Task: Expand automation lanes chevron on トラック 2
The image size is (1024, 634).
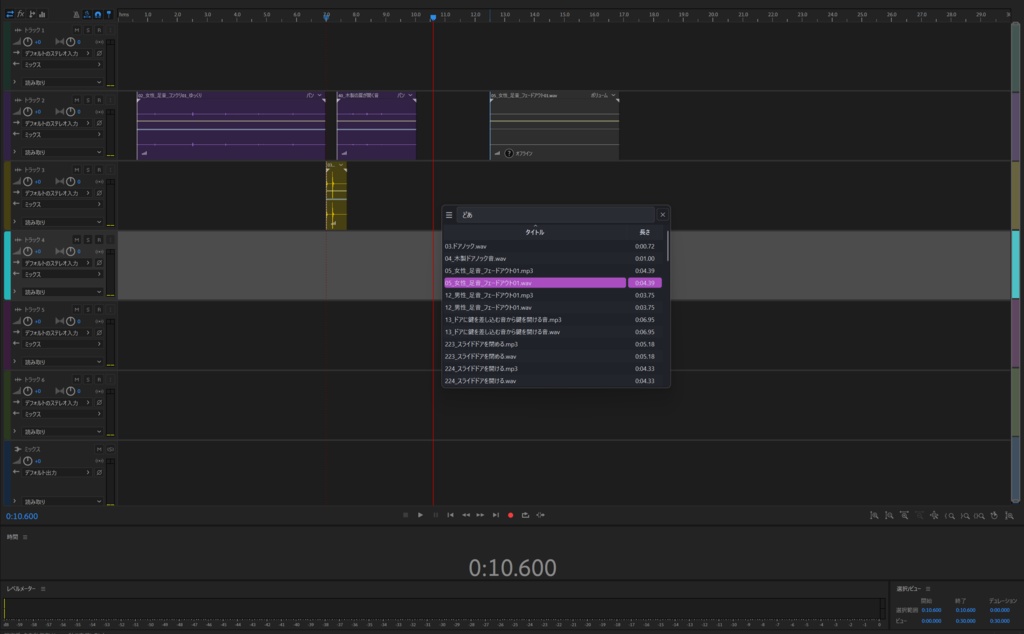Action: click(14, 152)
